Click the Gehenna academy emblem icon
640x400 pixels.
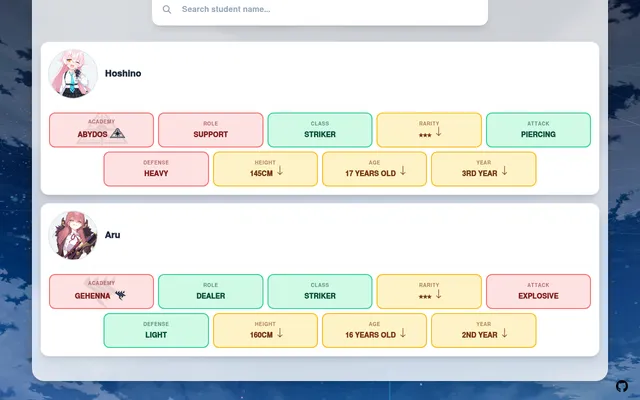coord(120,295)
